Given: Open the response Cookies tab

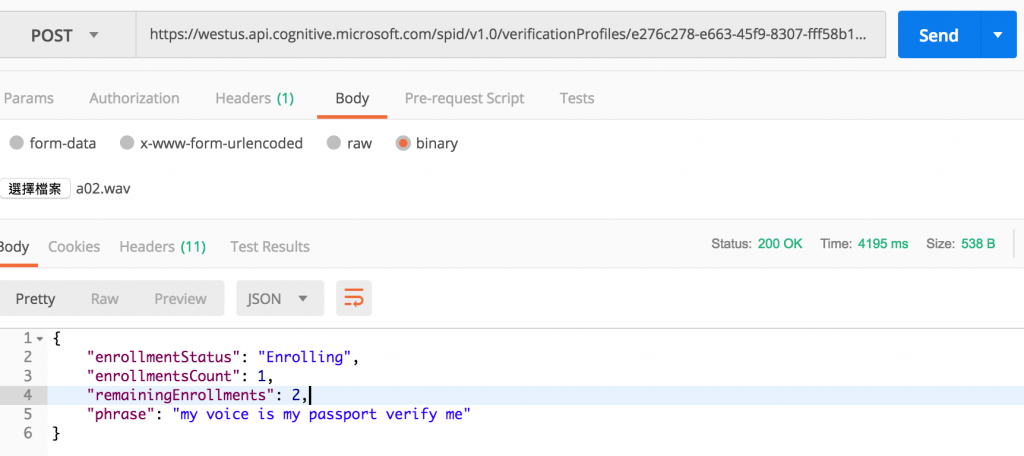Looking at the screenshot, I should click(x=74, y=247).
